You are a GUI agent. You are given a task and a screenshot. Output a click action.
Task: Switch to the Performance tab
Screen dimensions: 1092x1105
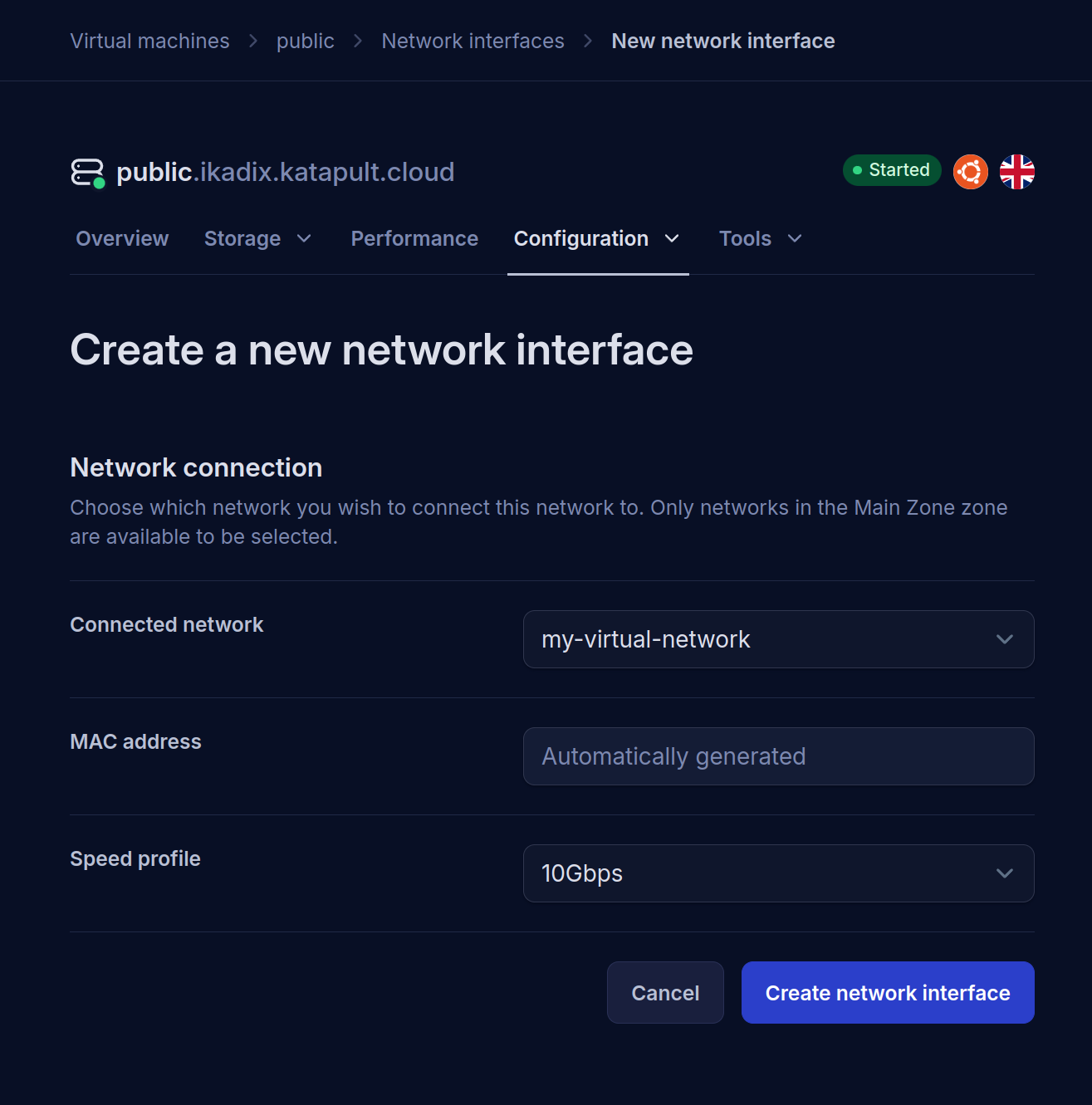tap(414, 239)
